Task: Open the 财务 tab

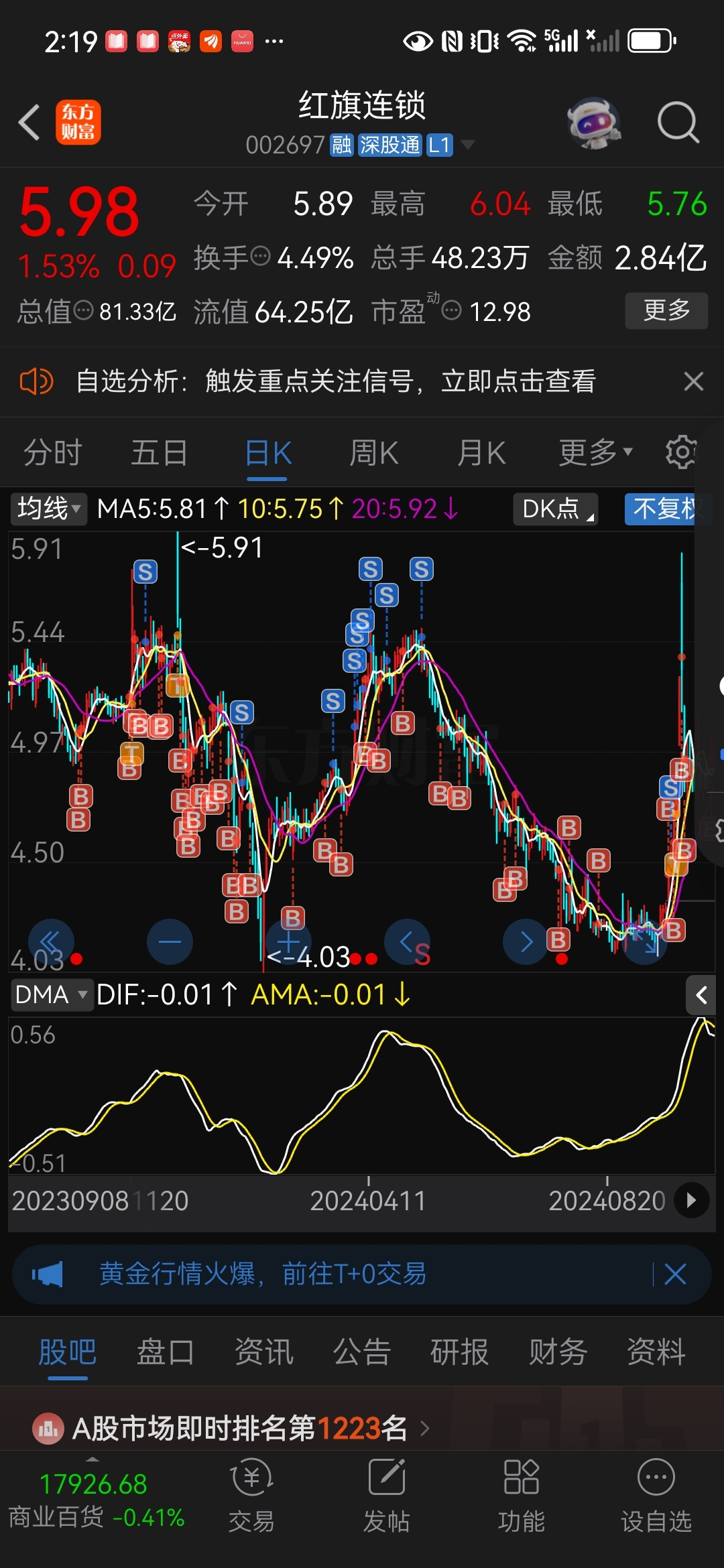Action: (x=558, y=1352)
